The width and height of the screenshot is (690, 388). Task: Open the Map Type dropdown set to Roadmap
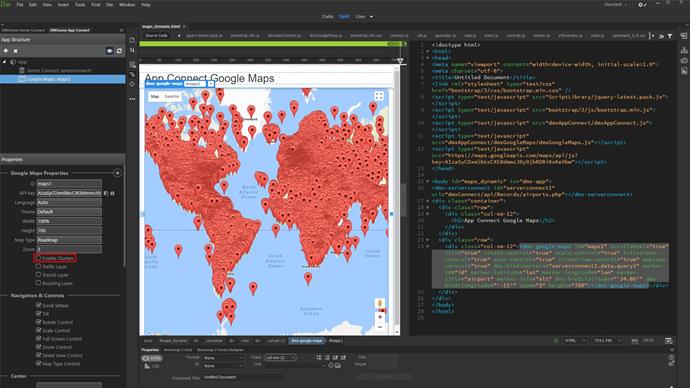coord(69,240)
